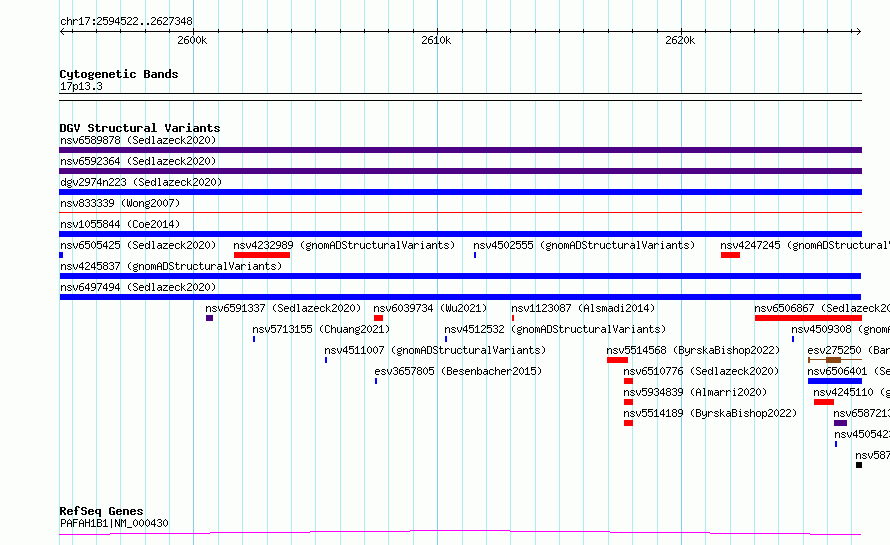Open the nsv833339 (Wong2007) label
This screenshot has width=890, height=545.
point(120,203)
